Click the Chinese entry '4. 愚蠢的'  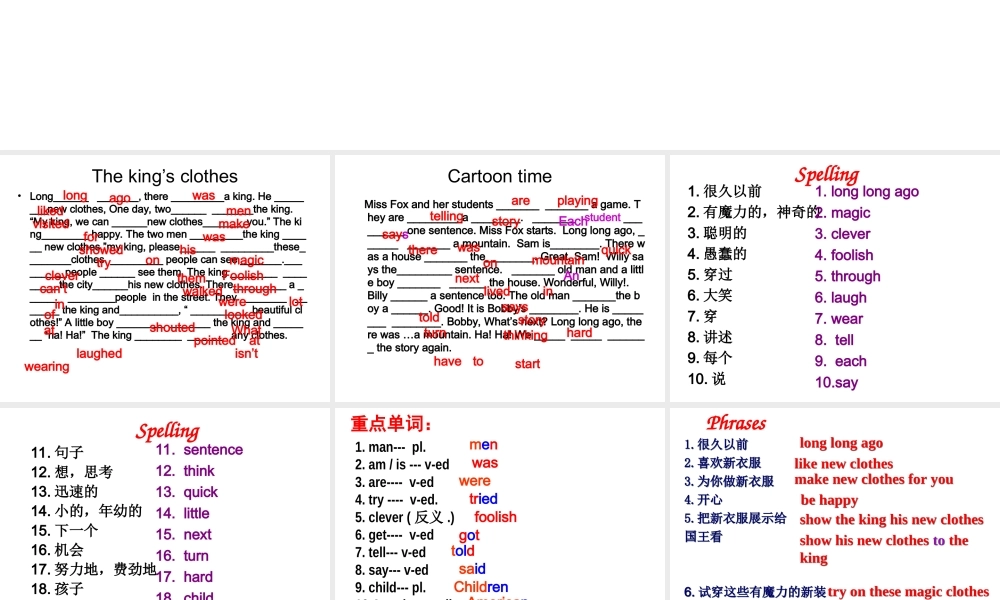(717, 254)
